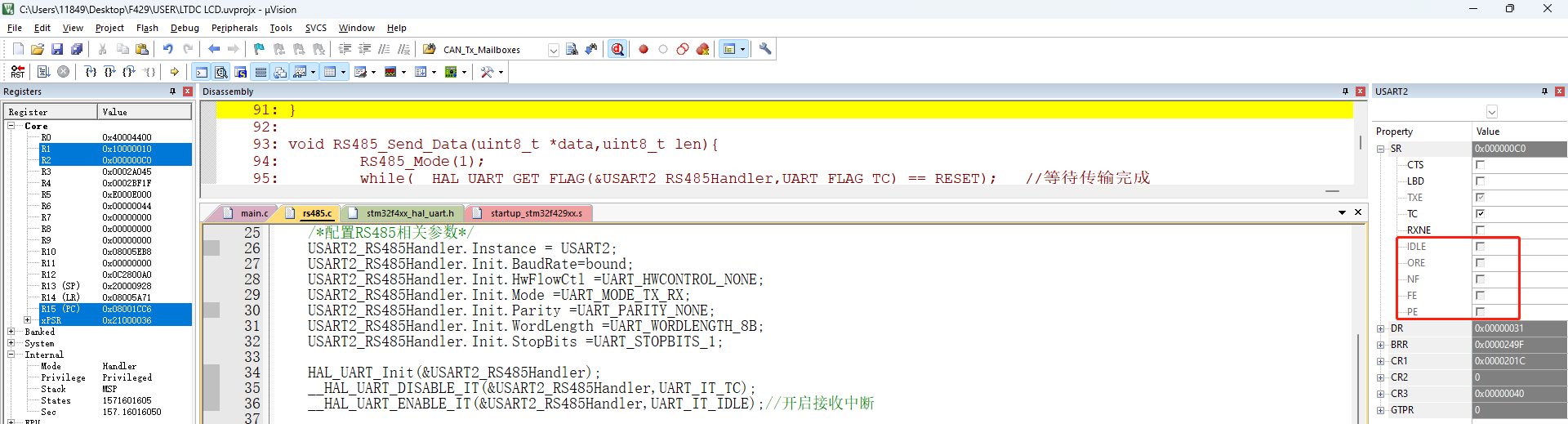
Task: Select the R0 register row
Action: (46, 137)
